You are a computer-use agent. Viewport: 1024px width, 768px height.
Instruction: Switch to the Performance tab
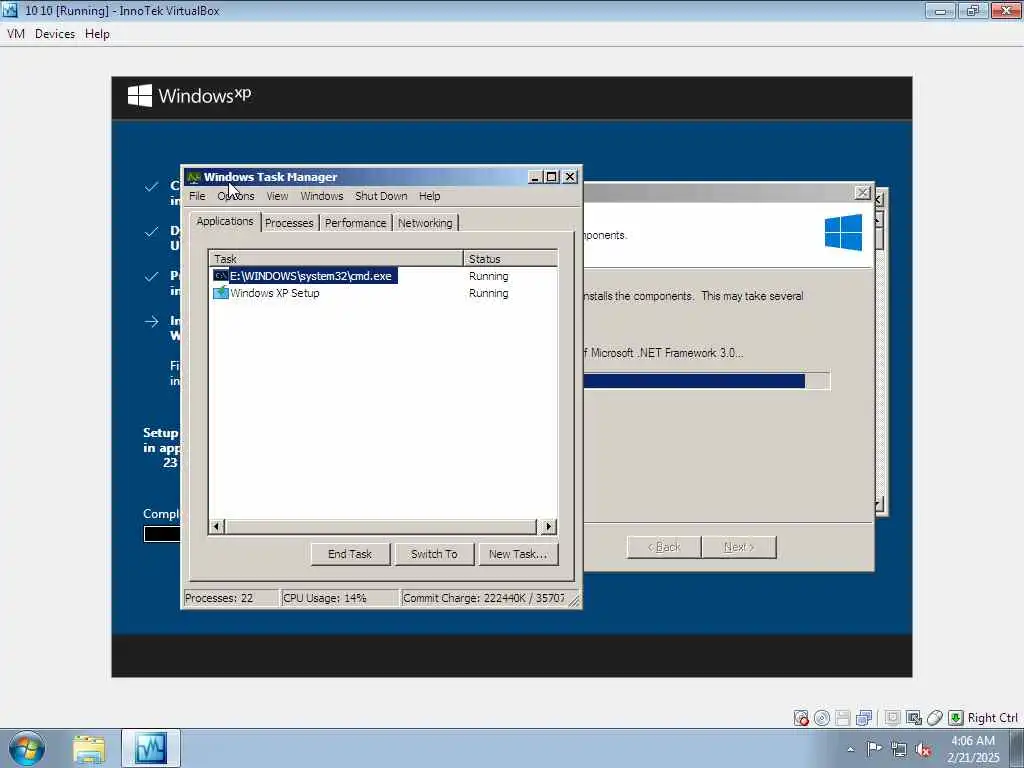coord(355,223)
